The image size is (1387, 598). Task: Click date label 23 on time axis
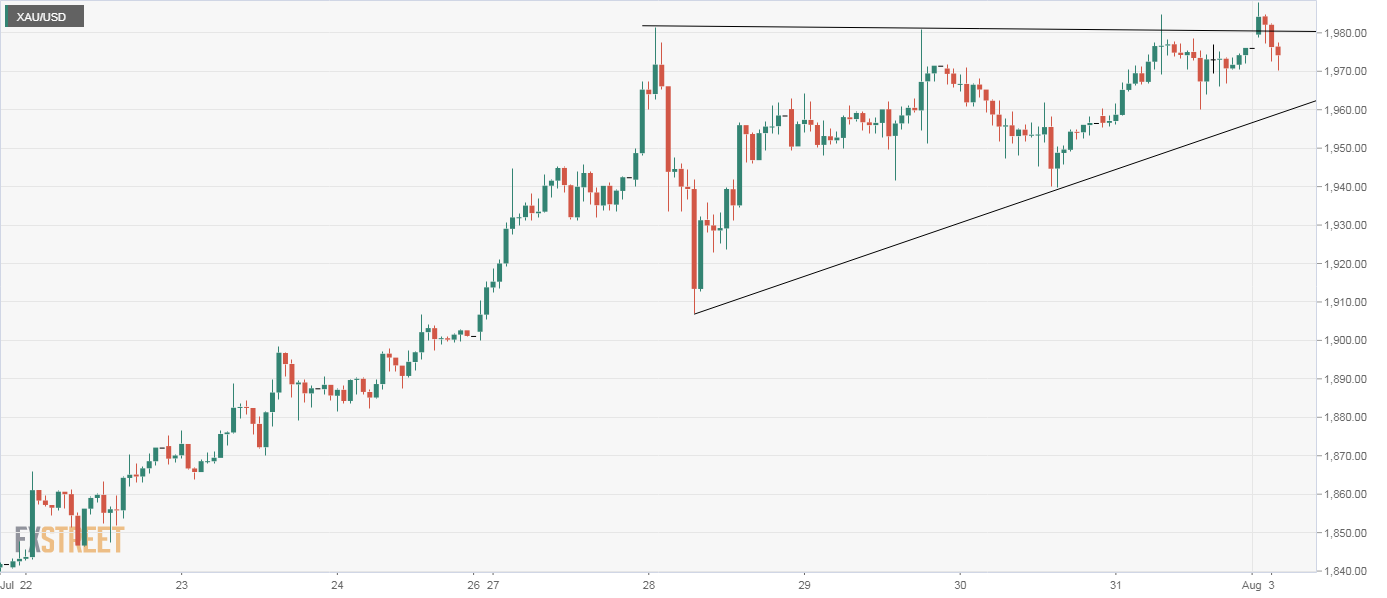tap(181, 584)
